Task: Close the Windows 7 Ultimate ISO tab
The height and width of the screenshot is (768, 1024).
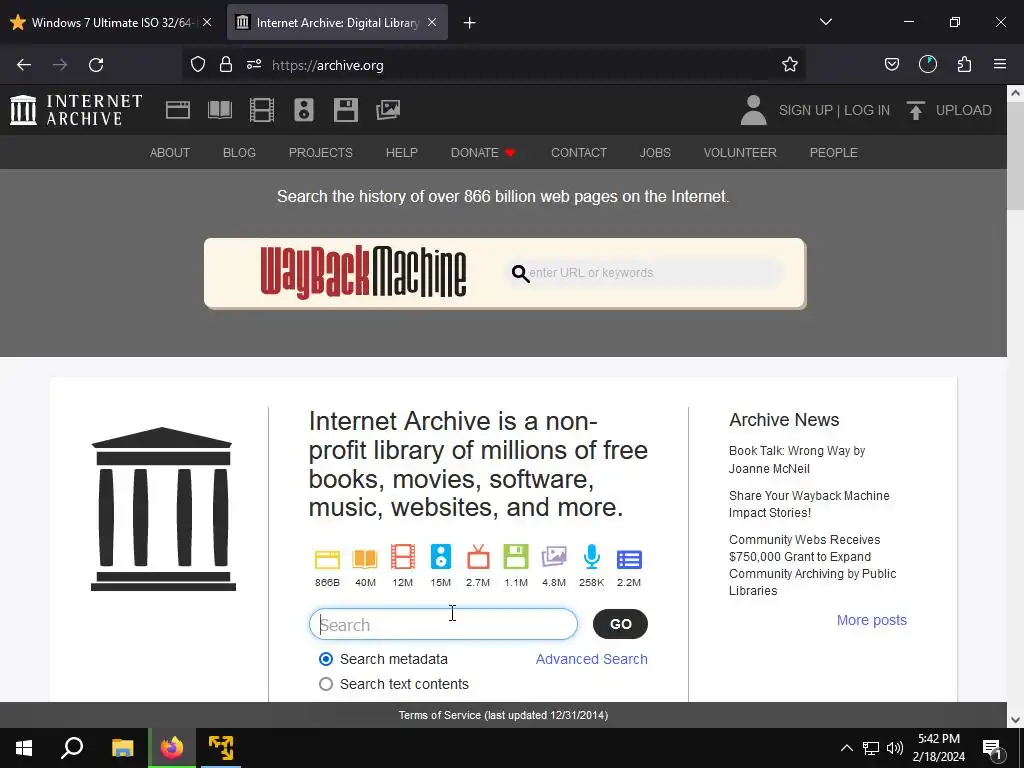Action: [207, 22]
